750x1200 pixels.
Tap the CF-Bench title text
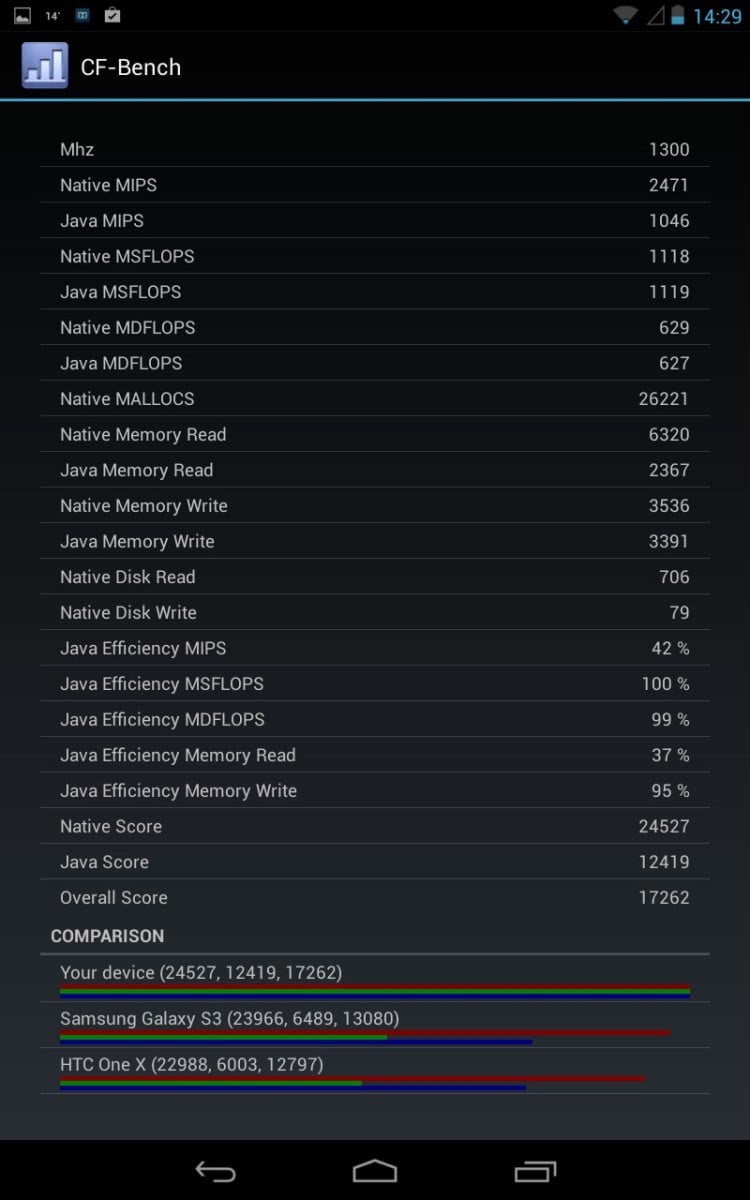coord(131,67)
